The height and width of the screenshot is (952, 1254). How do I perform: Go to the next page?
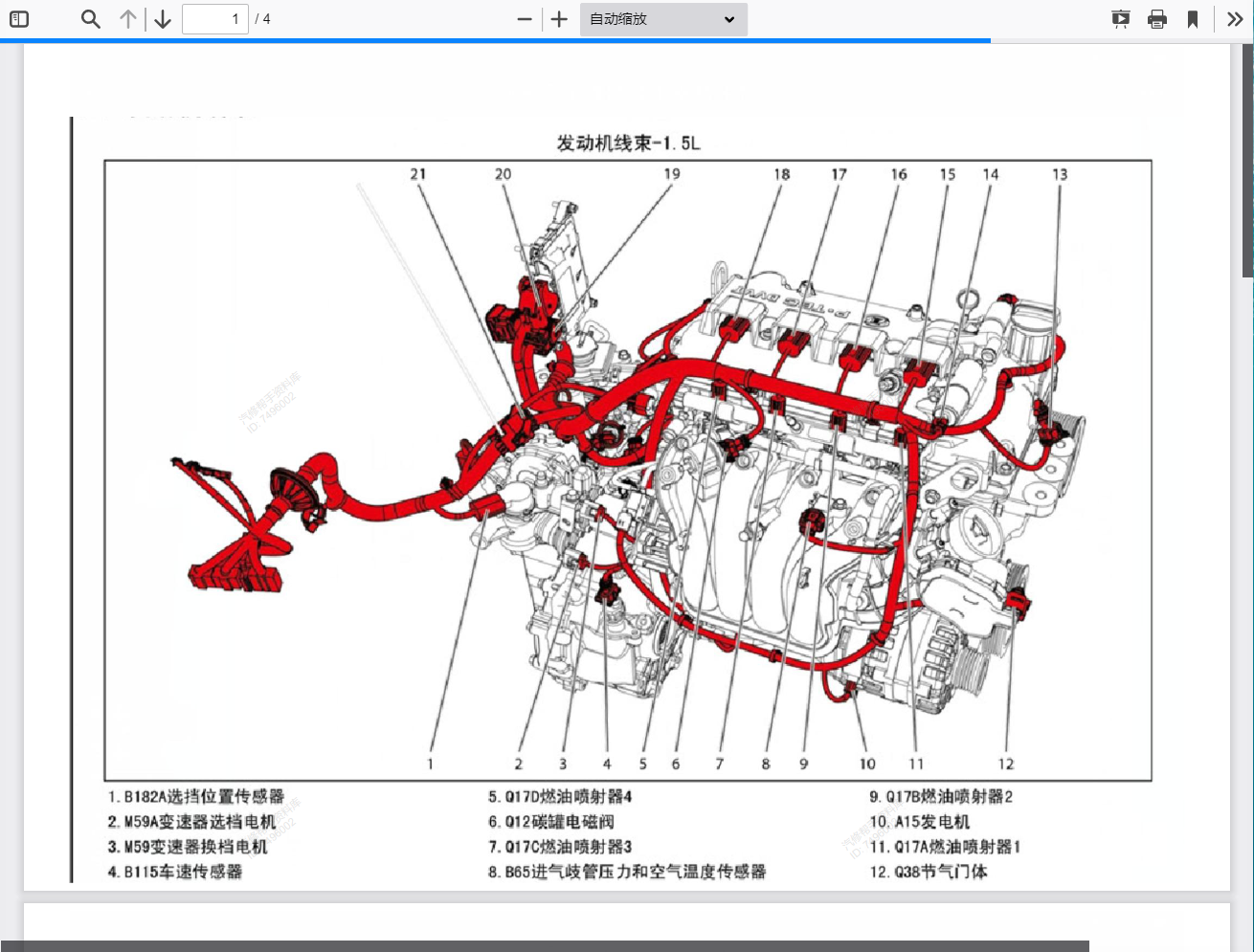tap(162, 19)
